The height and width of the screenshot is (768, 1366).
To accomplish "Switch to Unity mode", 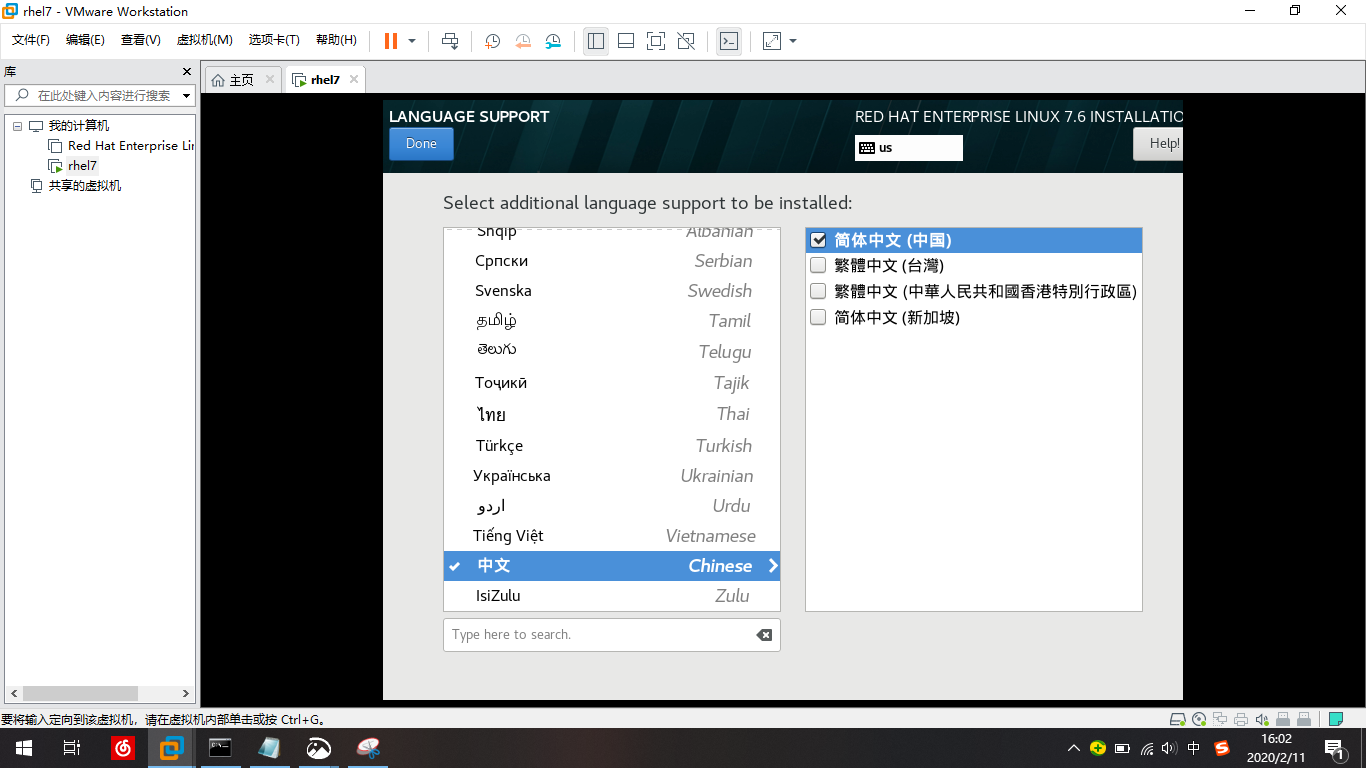I will [686, 41].
